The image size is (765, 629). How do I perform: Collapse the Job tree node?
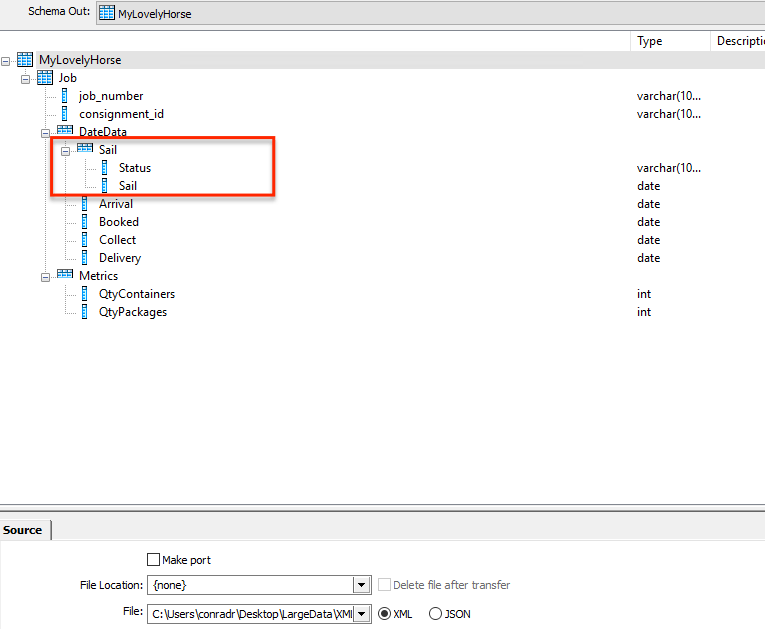[26, 78]
